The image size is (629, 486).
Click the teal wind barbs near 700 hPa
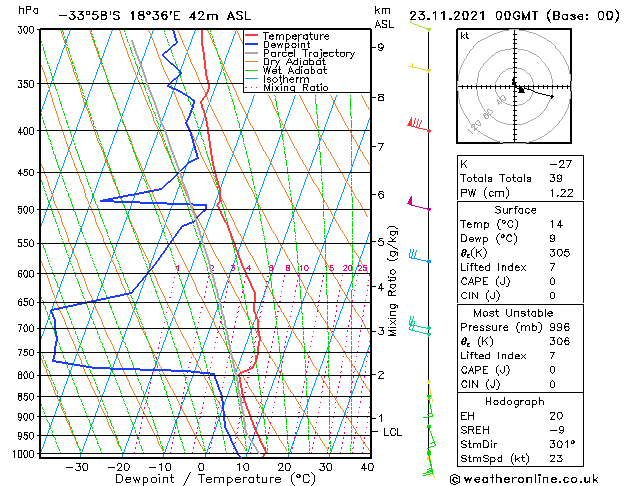[420, 326]
